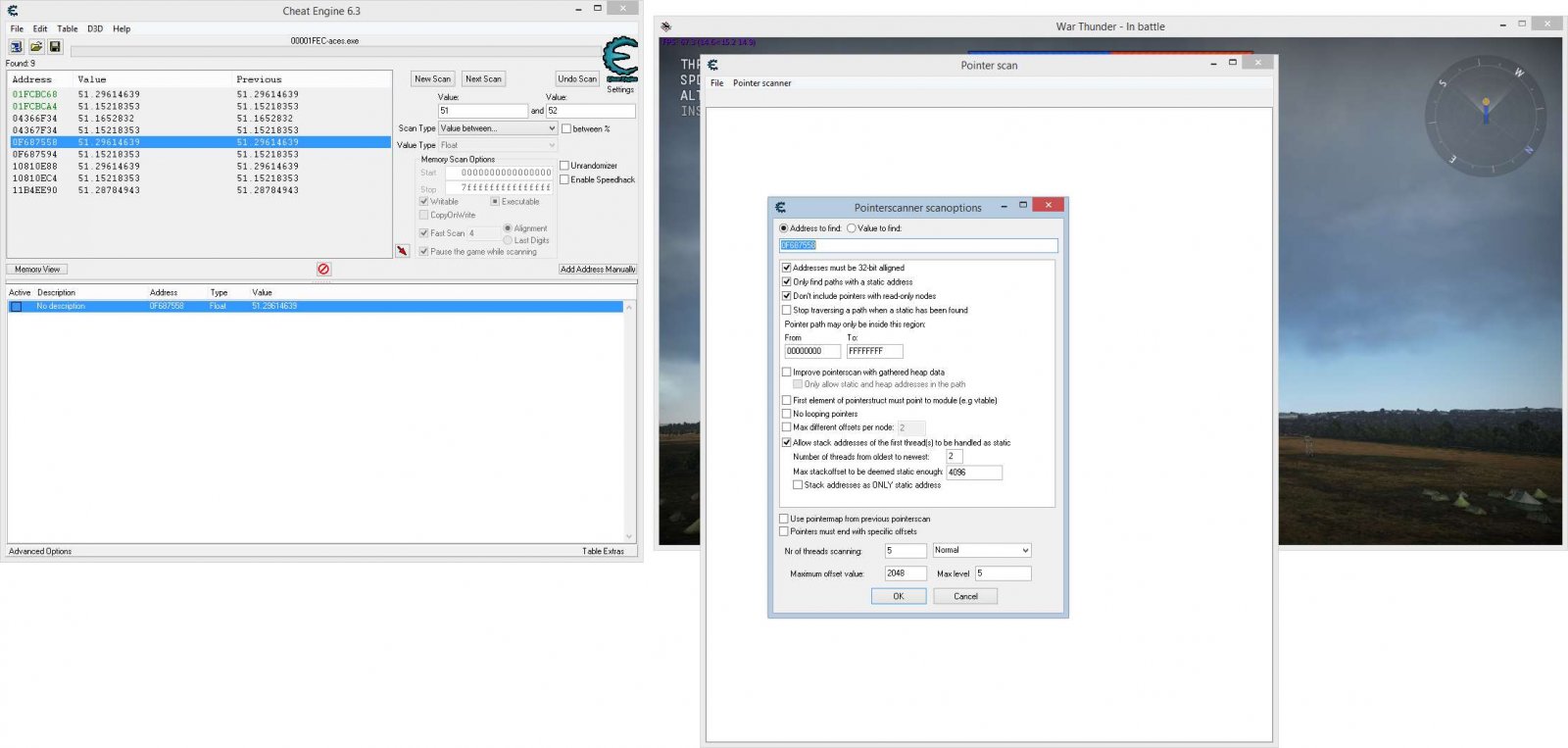Open the Table menu
This screenshot has width=1568, height=748.
point(67,29)
